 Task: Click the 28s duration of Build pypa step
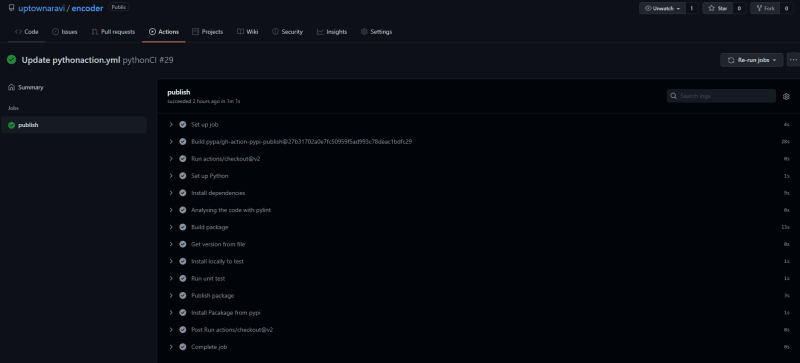coord(786,142)
